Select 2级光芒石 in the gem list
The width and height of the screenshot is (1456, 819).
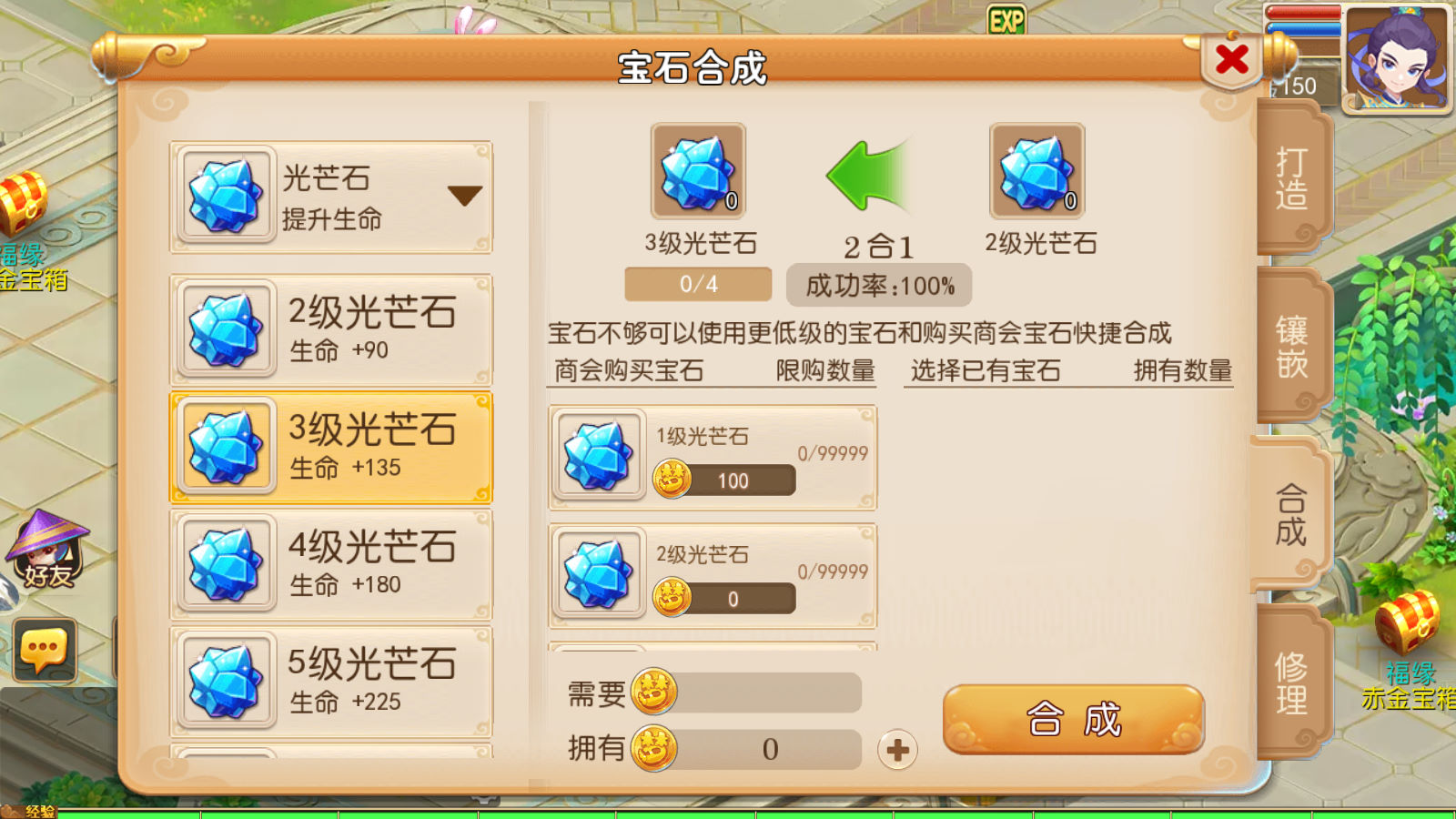point(331,329)
